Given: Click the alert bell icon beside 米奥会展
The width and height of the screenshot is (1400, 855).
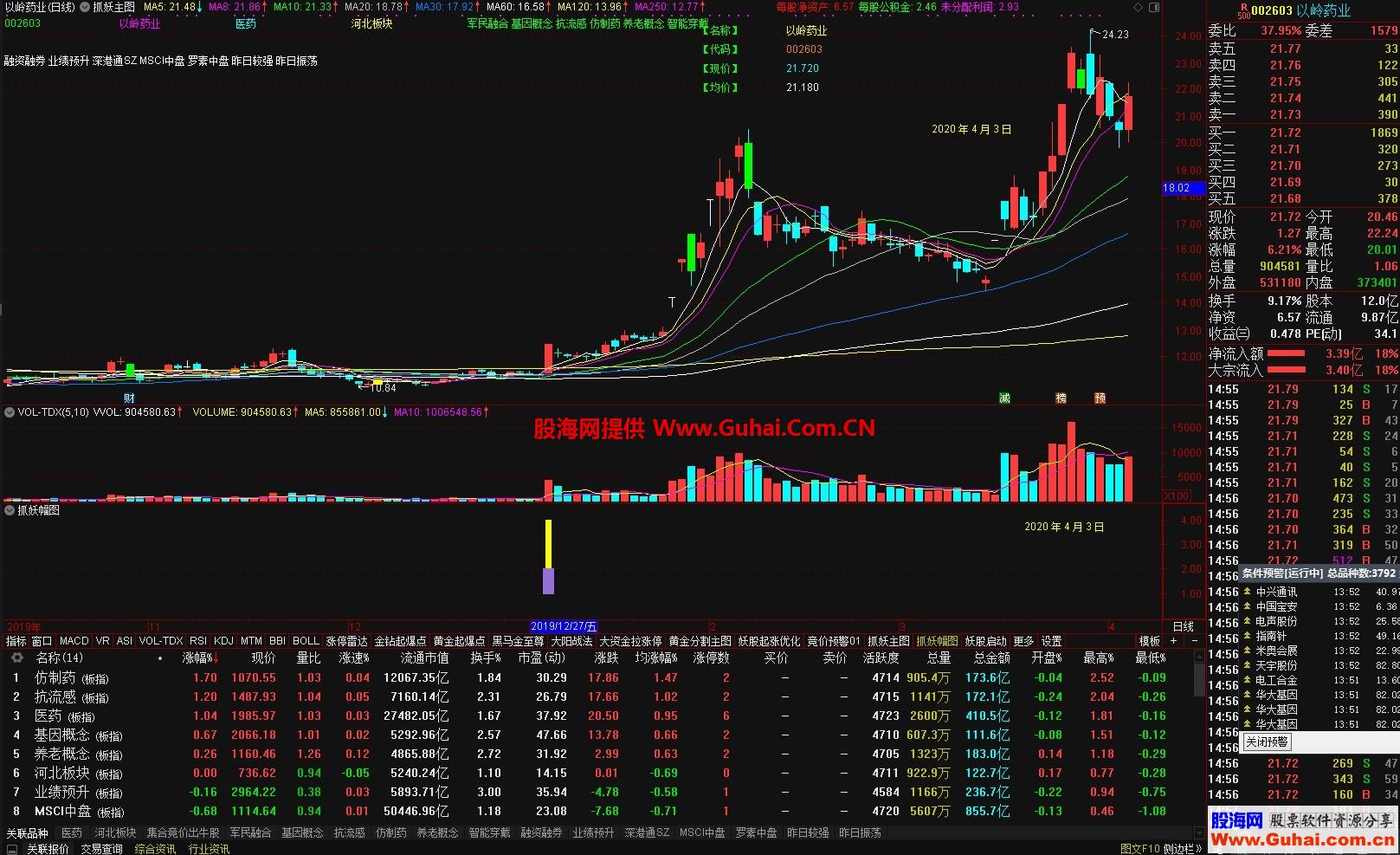Looking at the screenshot, I should [x=1247, y=651].
